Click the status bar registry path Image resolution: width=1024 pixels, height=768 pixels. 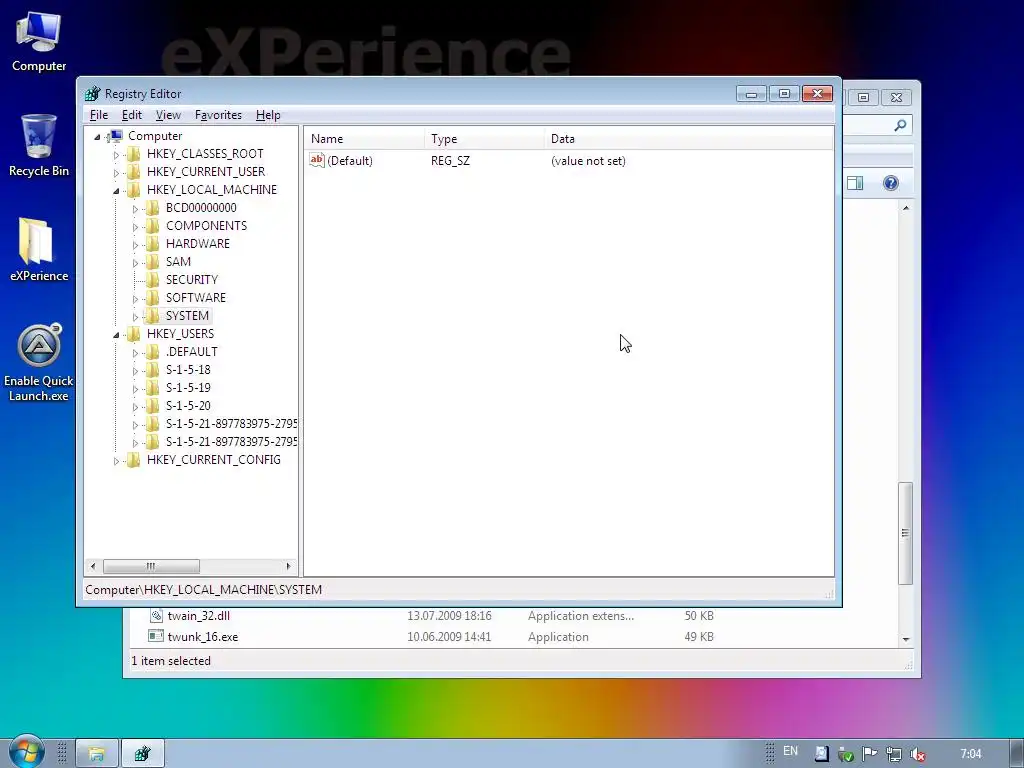coord(203,590)
